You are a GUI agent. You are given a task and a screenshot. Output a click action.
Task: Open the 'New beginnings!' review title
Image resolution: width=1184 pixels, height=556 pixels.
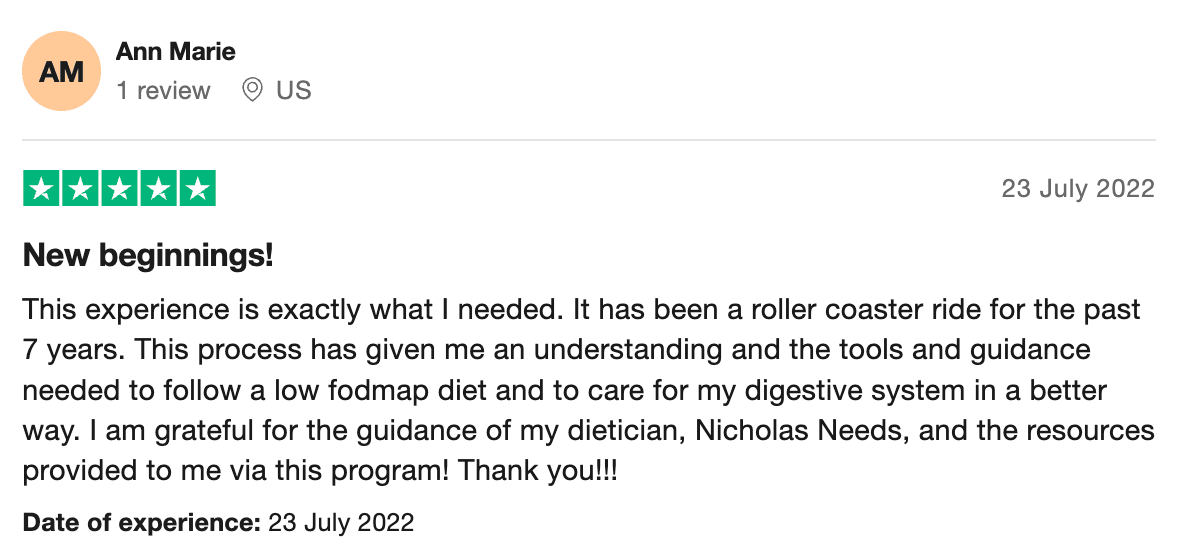pyautogui.click(x=148, y=256)
